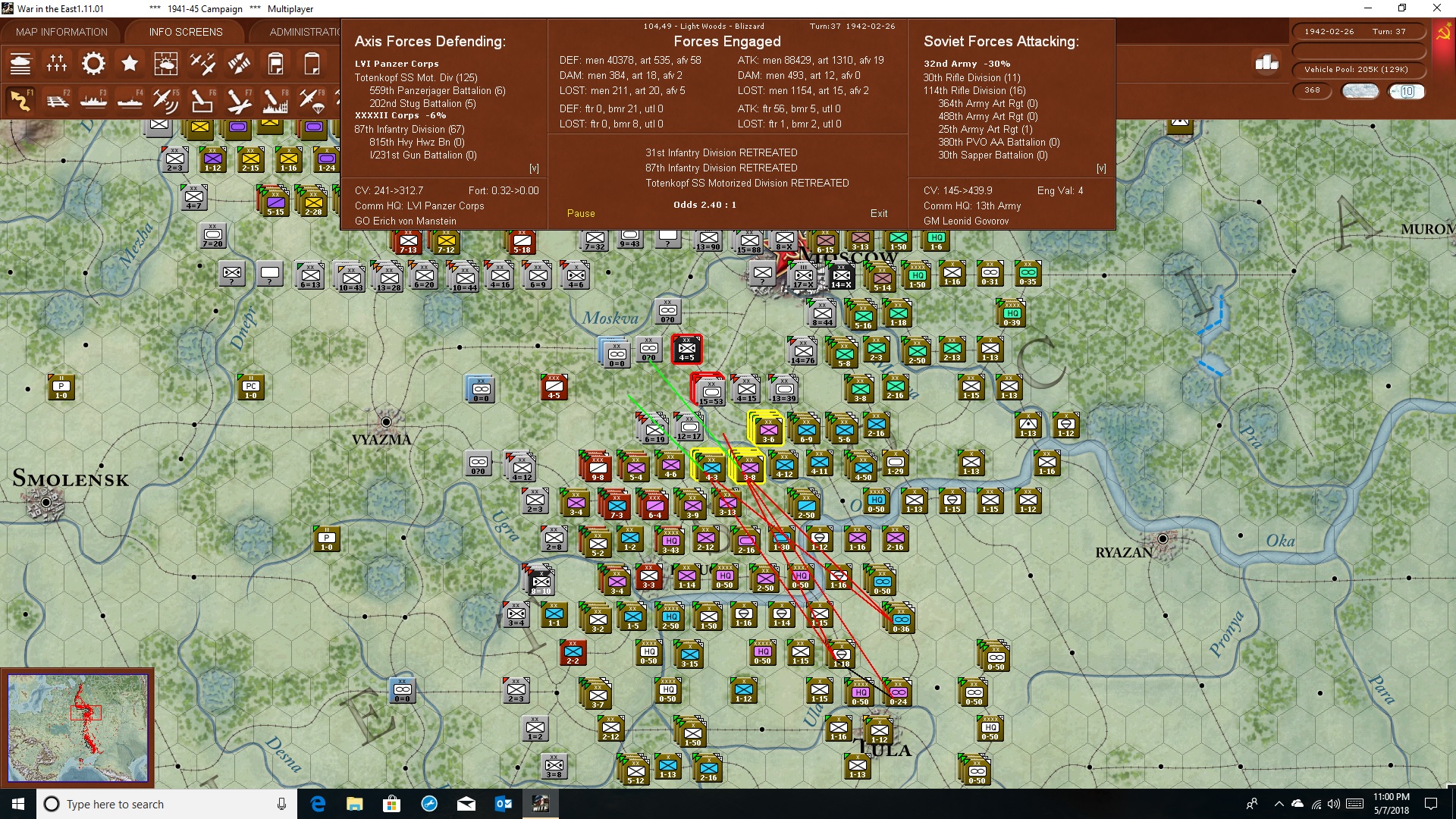Pause the combat resolution display
The width and height of the screenshot is (1456, 819).
pyautogui.click(x=581, y=213)
